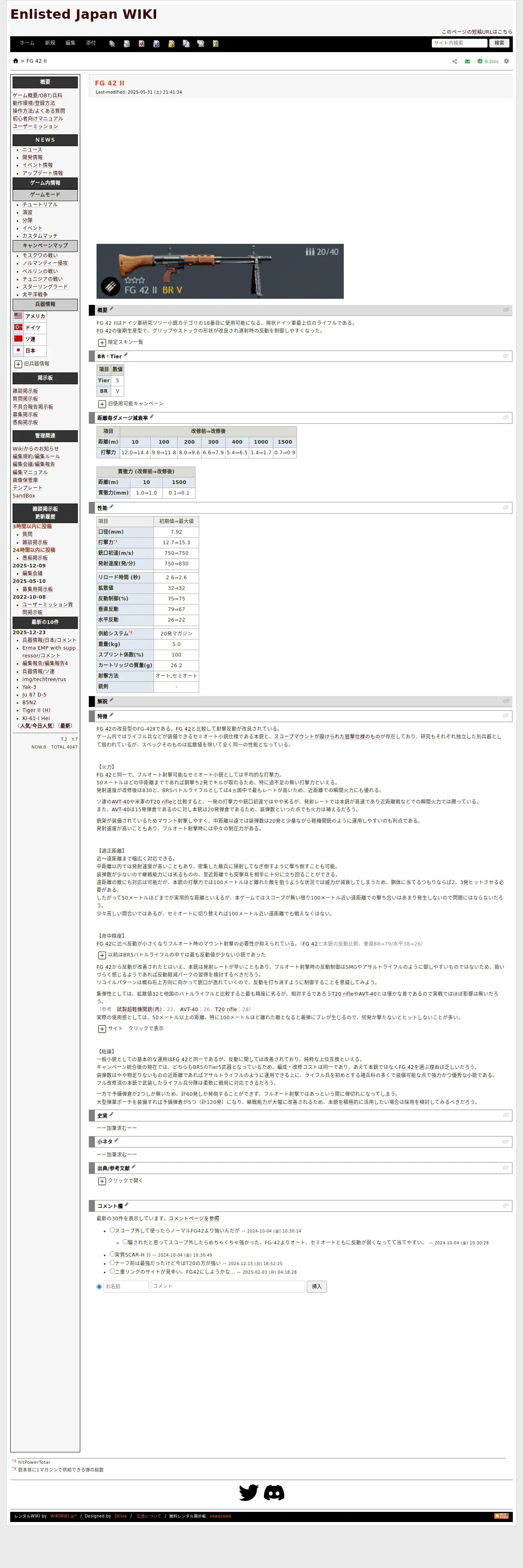Expand the 限定スキン一覧 section

click(102, 343)
